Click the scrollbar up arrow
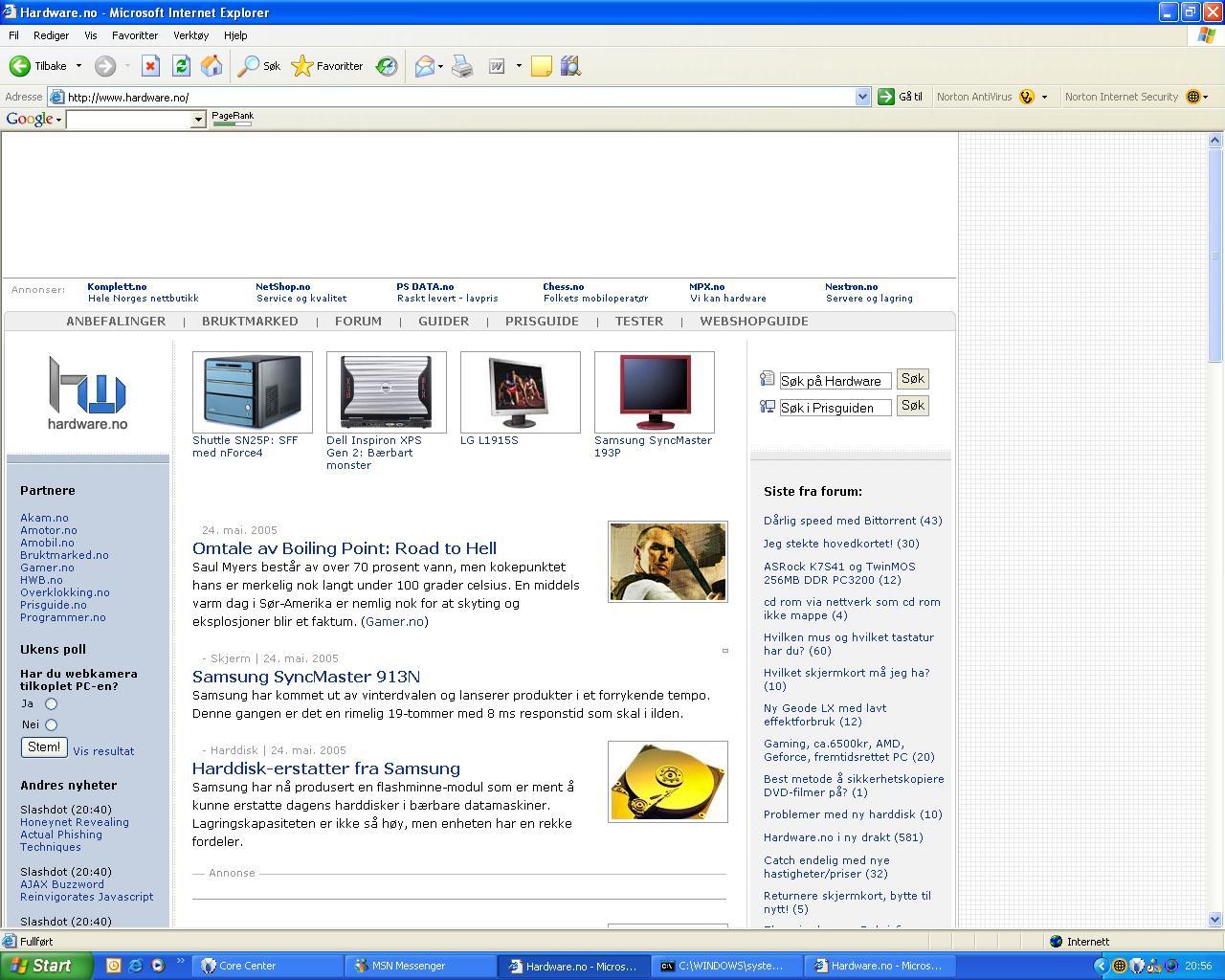The image size is (1225, 980). tap(1215, 141)
